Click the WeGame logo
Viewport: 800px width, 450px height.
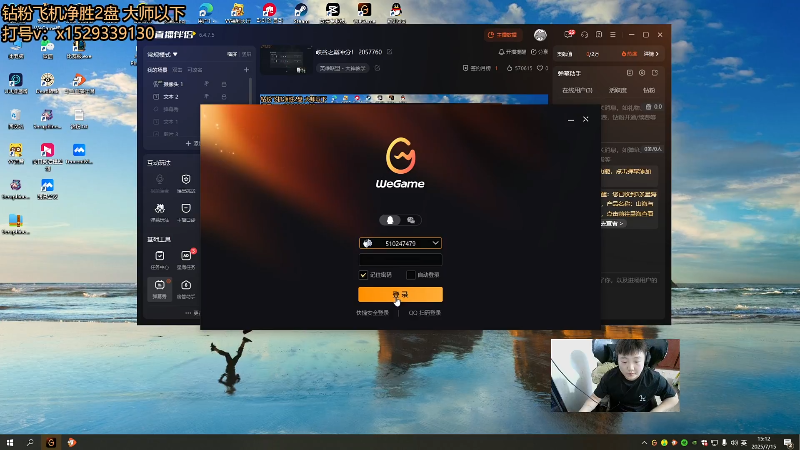tap(400, 163)
